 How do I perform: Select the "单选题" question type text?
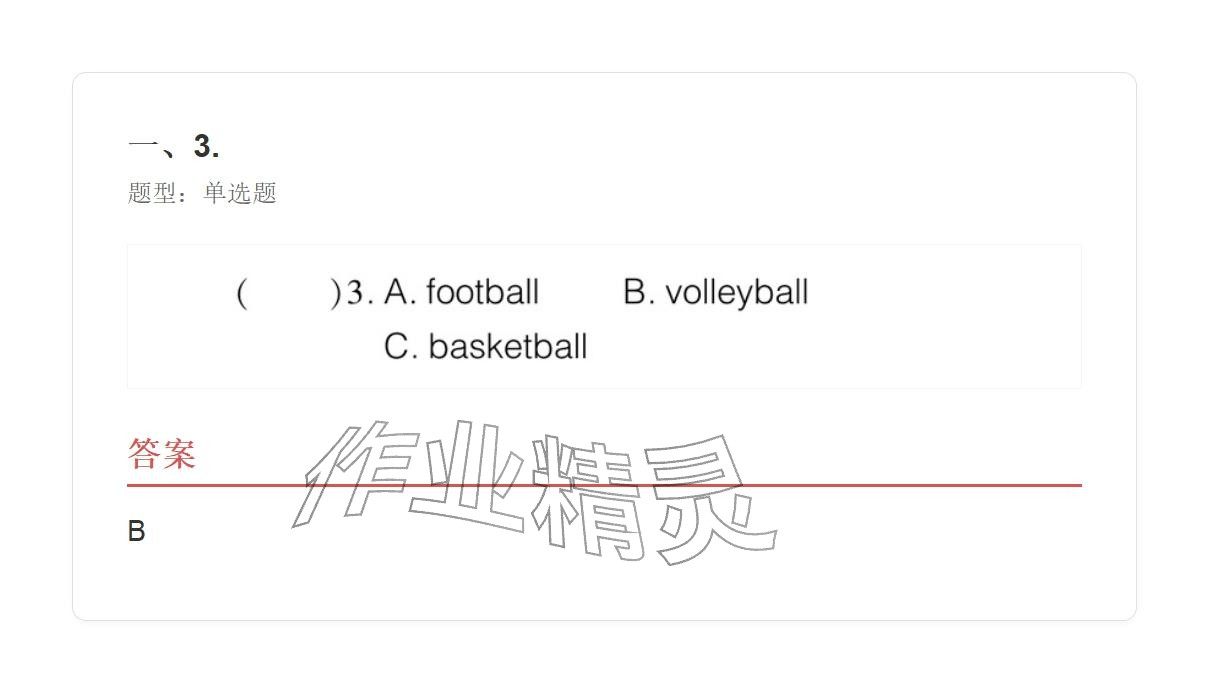(240, 193)
